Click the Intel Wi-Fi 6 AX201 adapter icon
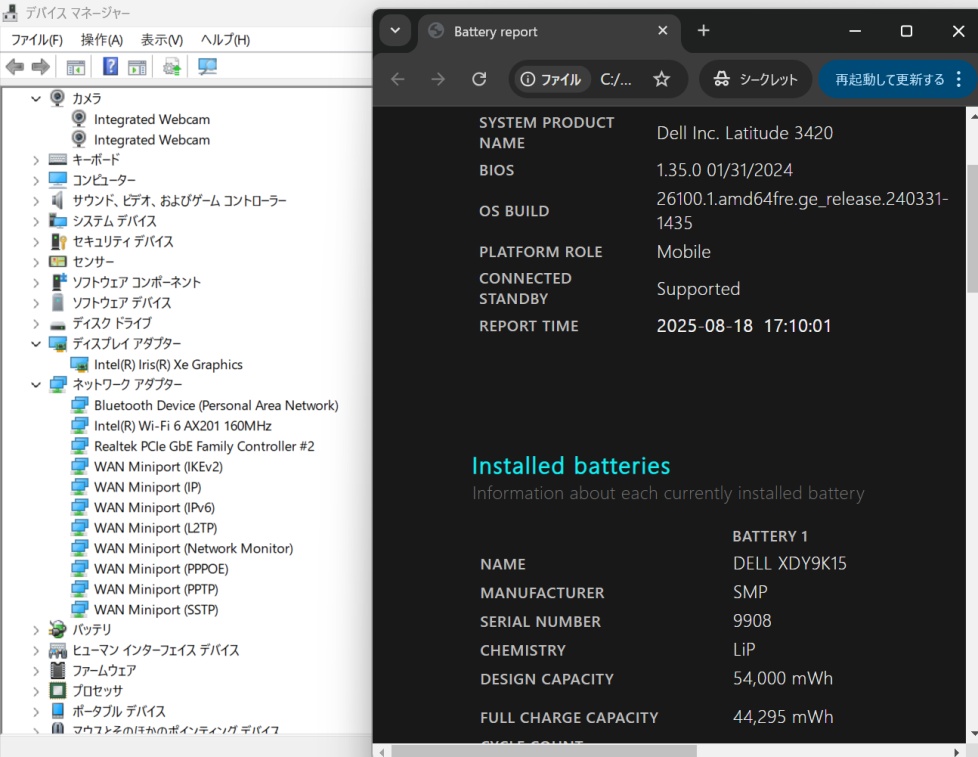Image resolution: width=978 pixels, height=757 pixels. click(79, 425)
